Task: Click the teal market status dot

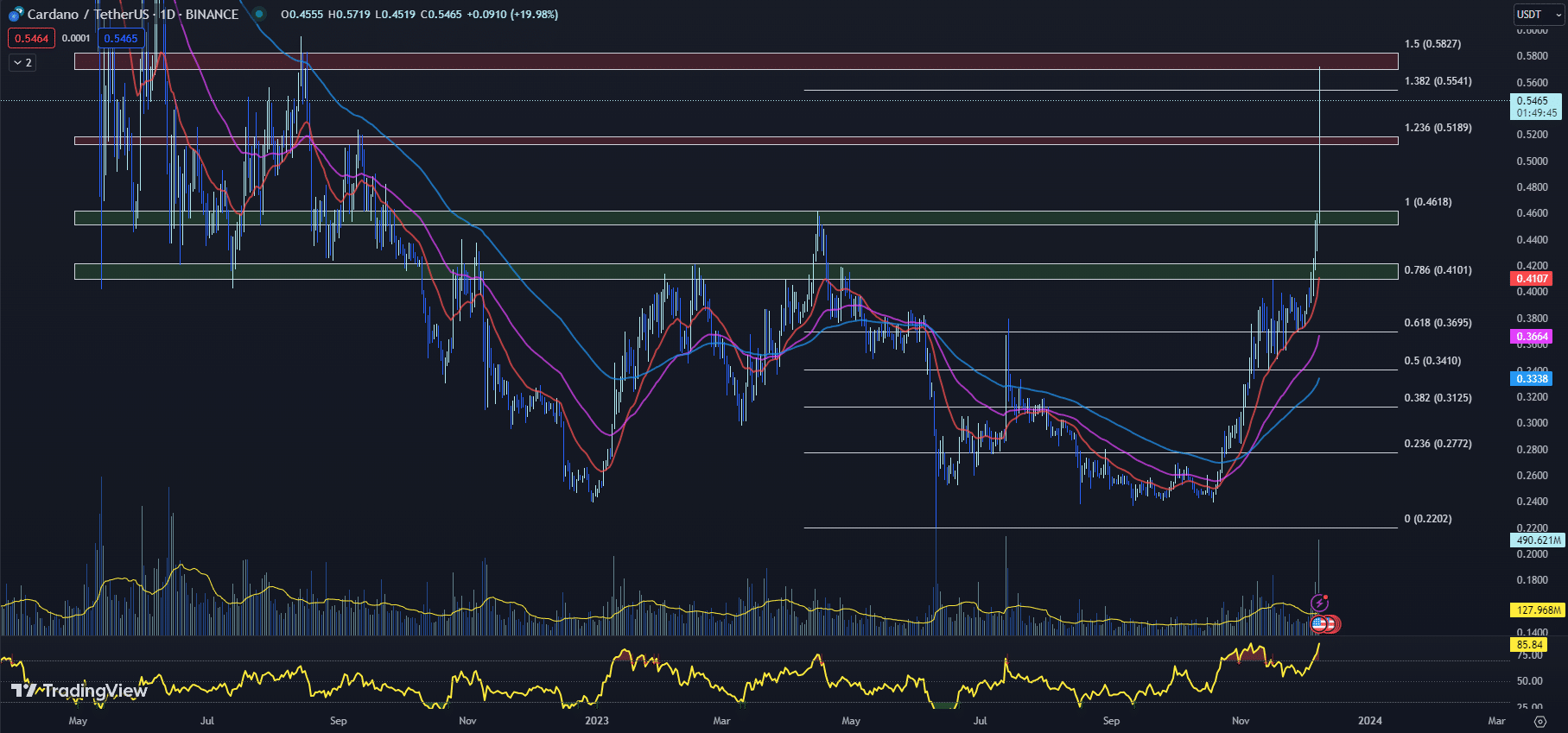Action: pos(259,14)
